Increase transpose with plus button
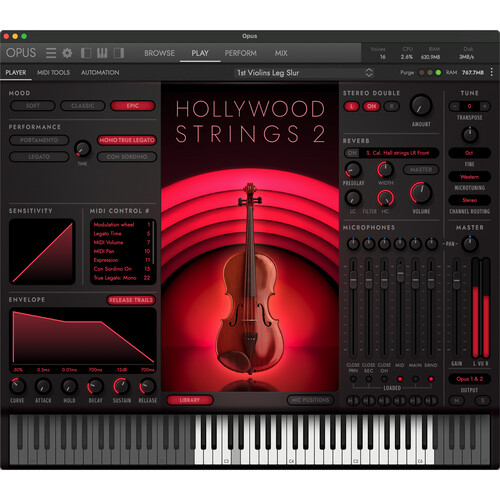 [x=485, y=106]
